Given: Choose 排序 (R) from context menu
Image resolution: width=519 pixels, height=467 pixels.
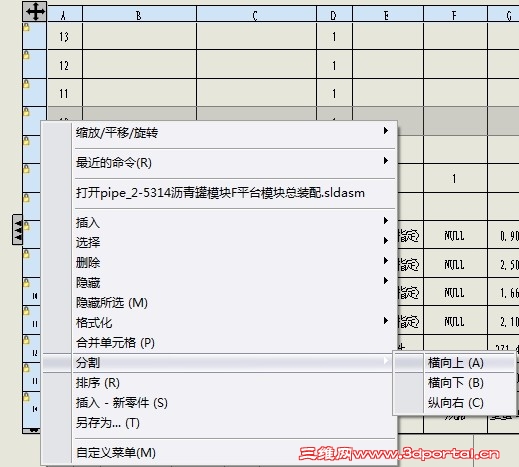Looking at the screenshot, I should tap(219, 383).
